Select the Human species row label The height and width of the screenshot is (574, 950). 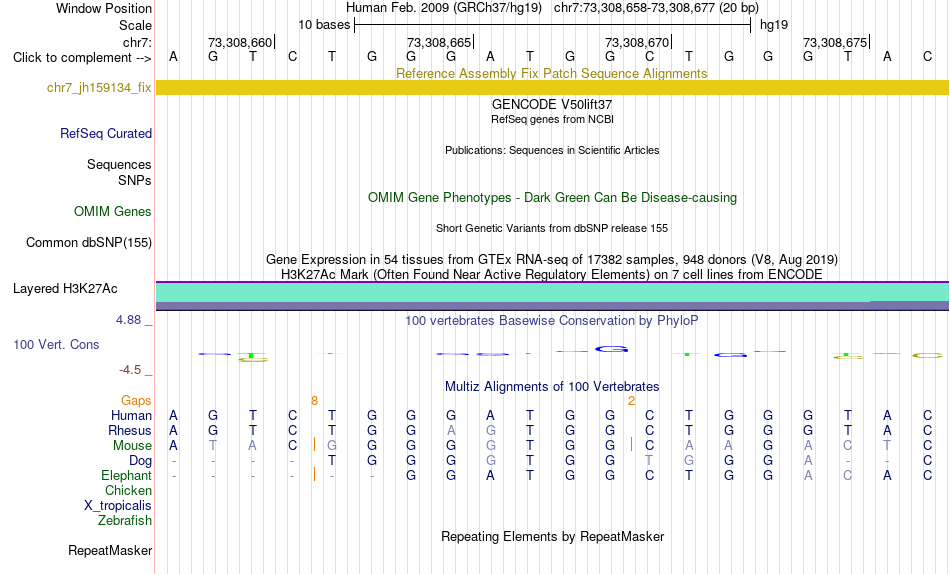point(131,416)
